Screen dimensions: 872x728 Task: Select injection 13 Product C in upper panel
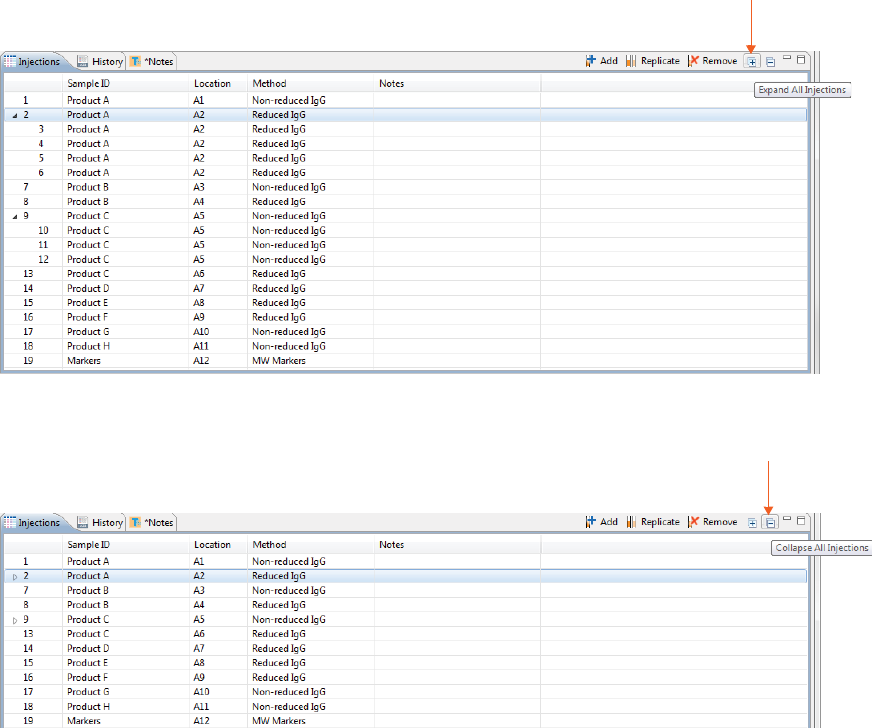coord(406,274)
